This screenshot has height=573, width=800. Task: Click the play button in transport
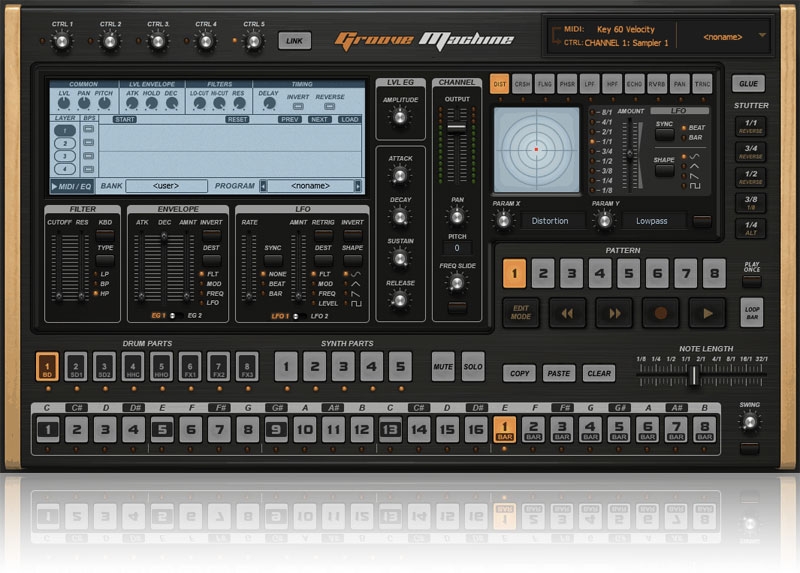pyautogui.click(x=708, y=313)
